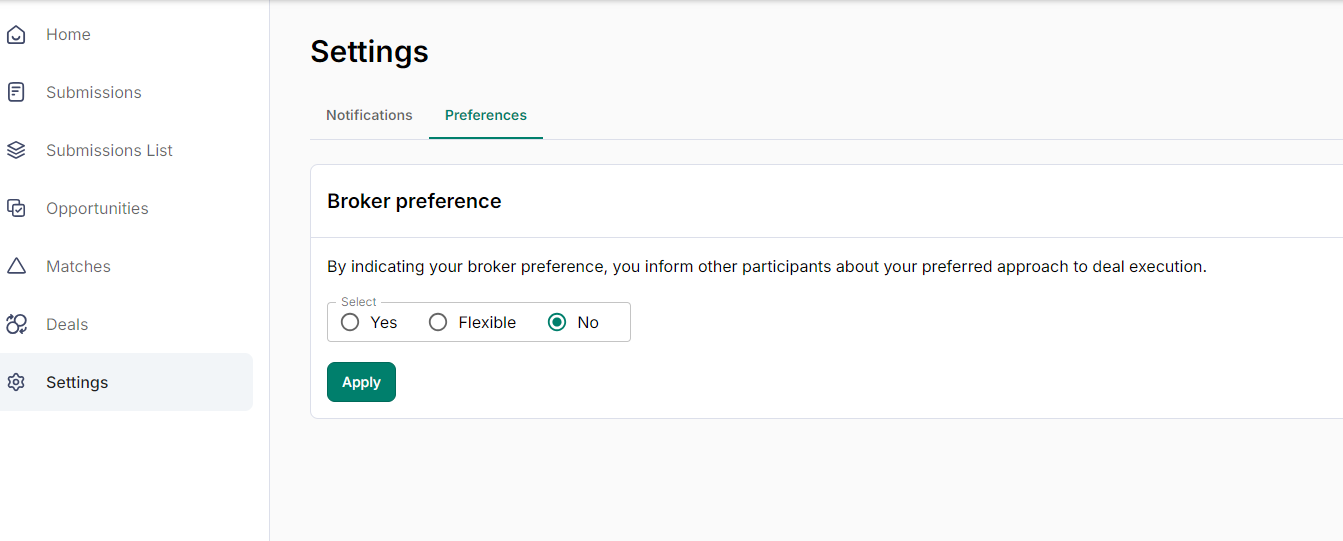Navigate to Submissions List text label
Viewport: 1343px width, 541px height.
(109, 150)
